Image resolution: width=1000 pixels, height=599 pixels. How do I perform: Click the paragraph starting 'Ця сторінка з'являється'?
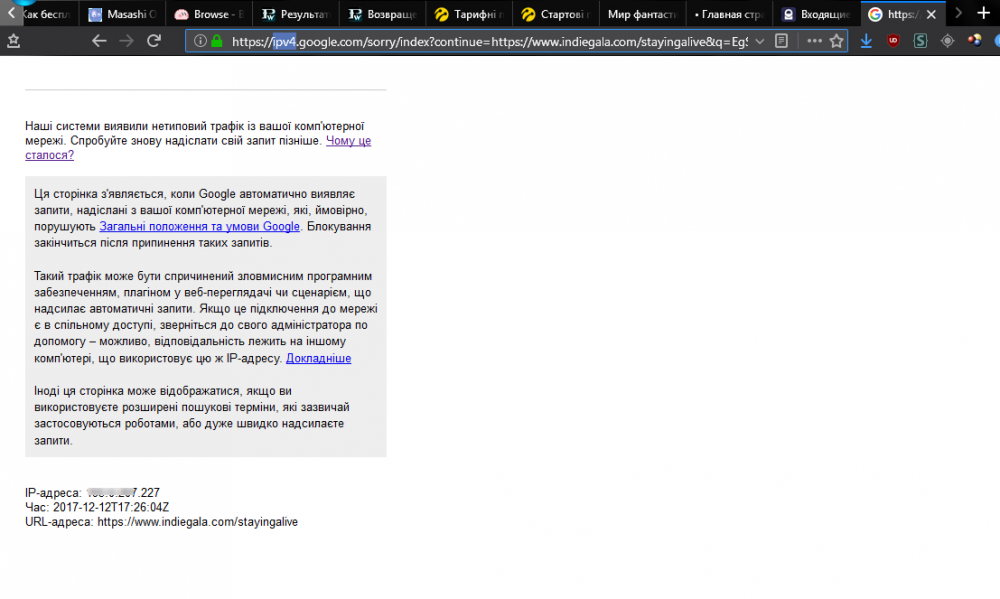(x=203, y=218)
